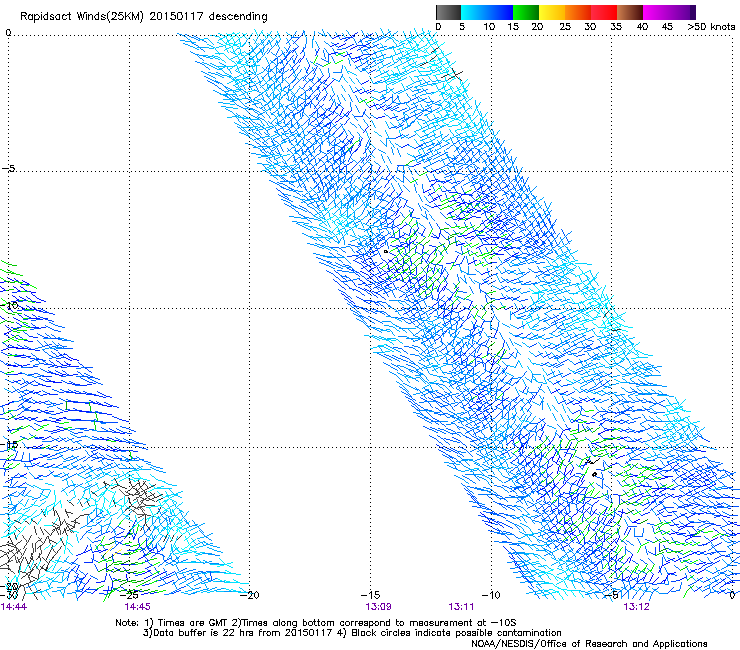Image resolution: width=740 pixels, height=650 pixels.
Task: Click the magenta 40-45 knots color swatch
Action: pyautogui.click(x=656, y=12)
